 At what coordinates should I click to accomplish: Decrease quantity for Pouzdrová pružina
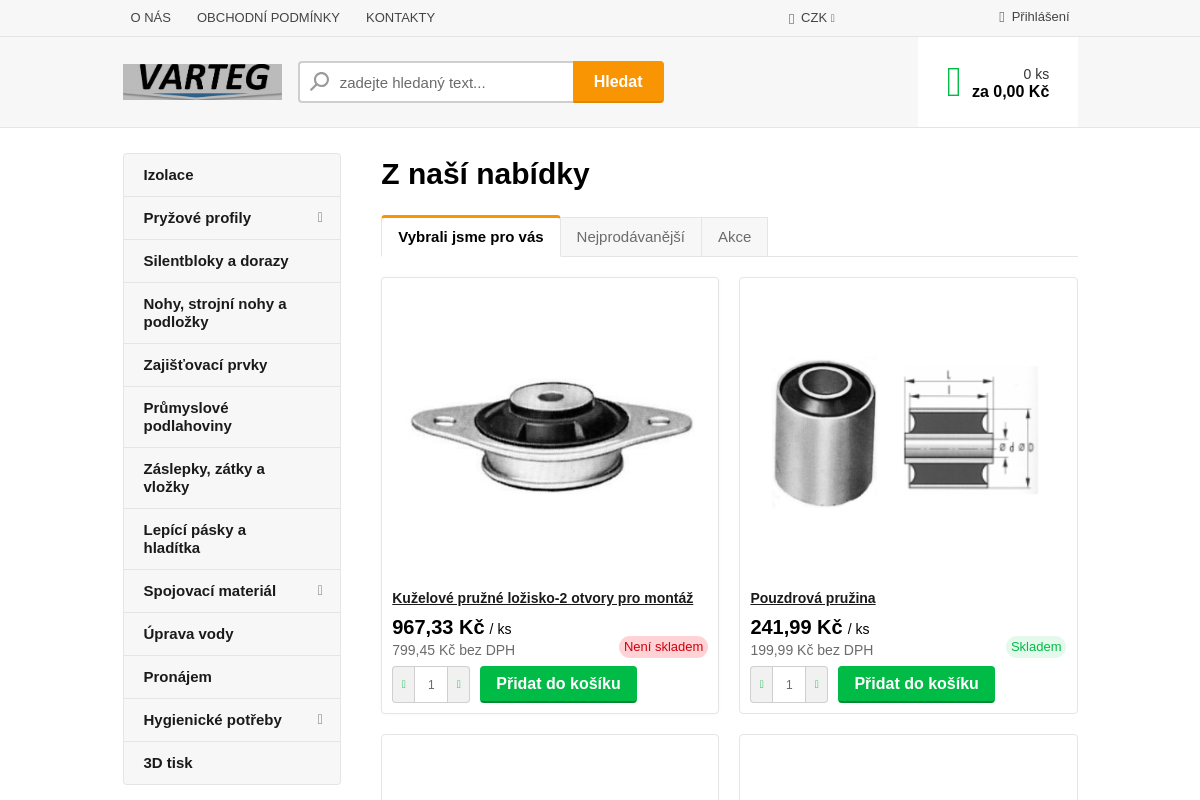(x=761, y=684)
